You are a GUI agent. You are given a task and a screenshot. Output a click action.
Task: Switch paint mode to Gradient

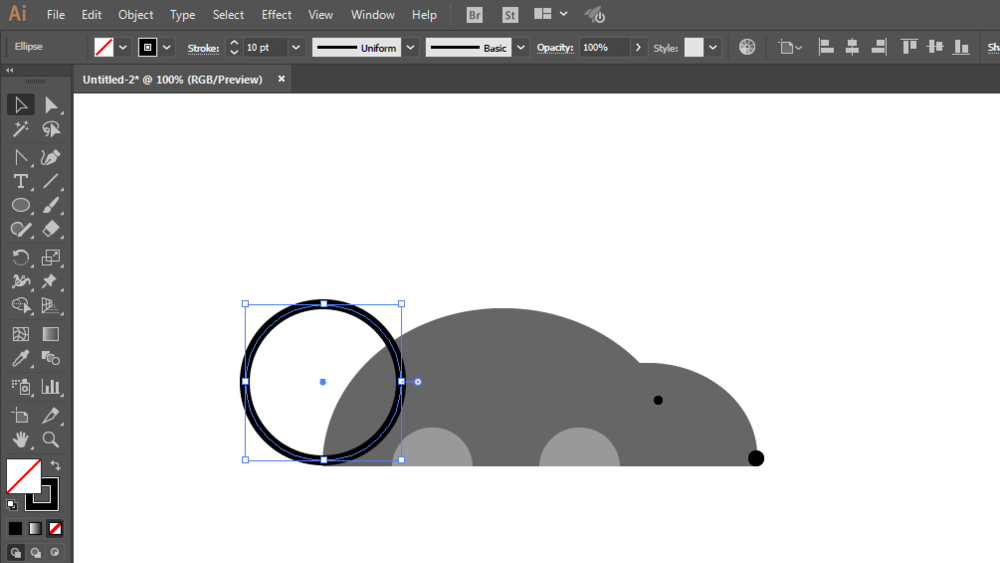[x=35, y=529]
